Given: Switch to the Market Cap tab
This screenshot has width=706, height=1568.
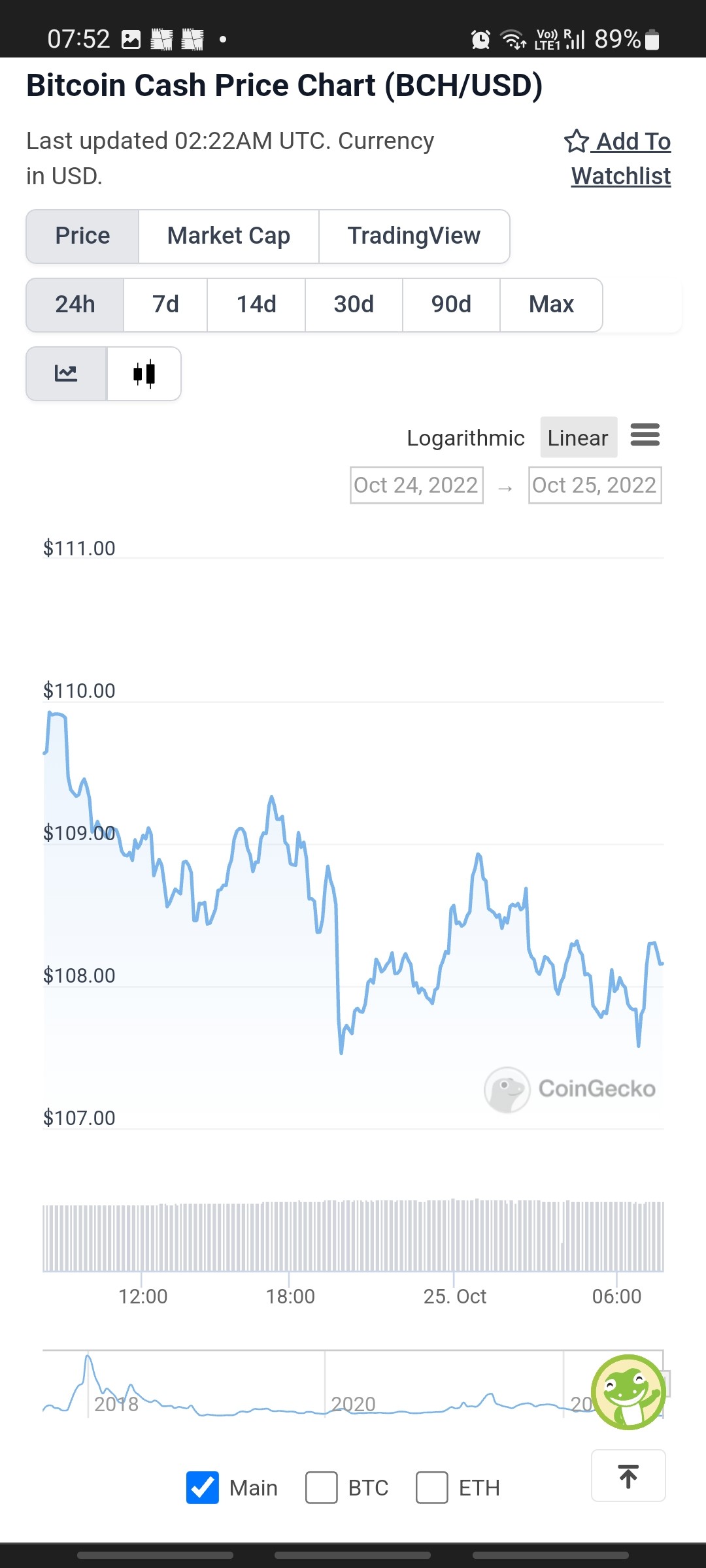Looking at the screenshot, I should (x=229, y=237).
